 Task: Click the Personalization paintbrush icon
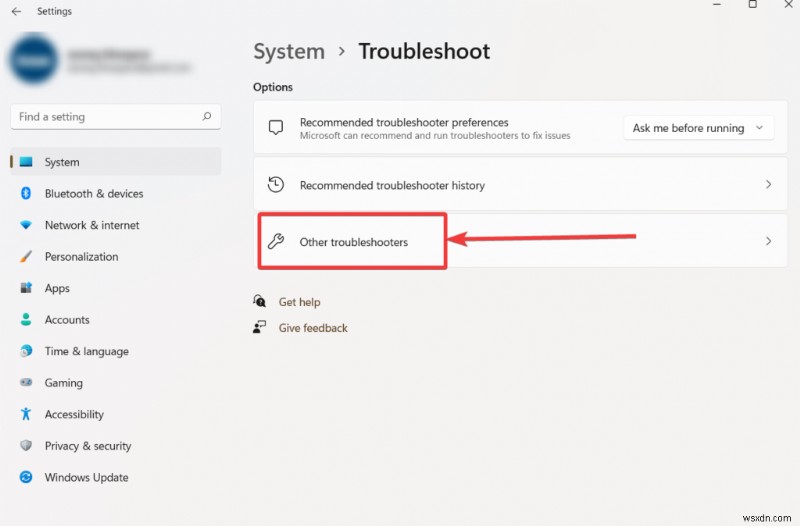[x=26, y=256]
